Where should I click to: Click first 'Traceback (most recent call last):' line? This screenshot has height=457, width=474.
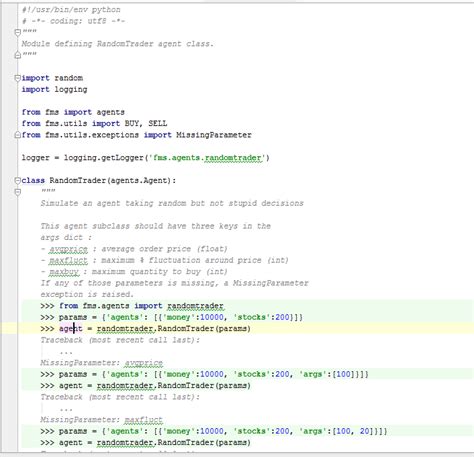click(120, 340)
